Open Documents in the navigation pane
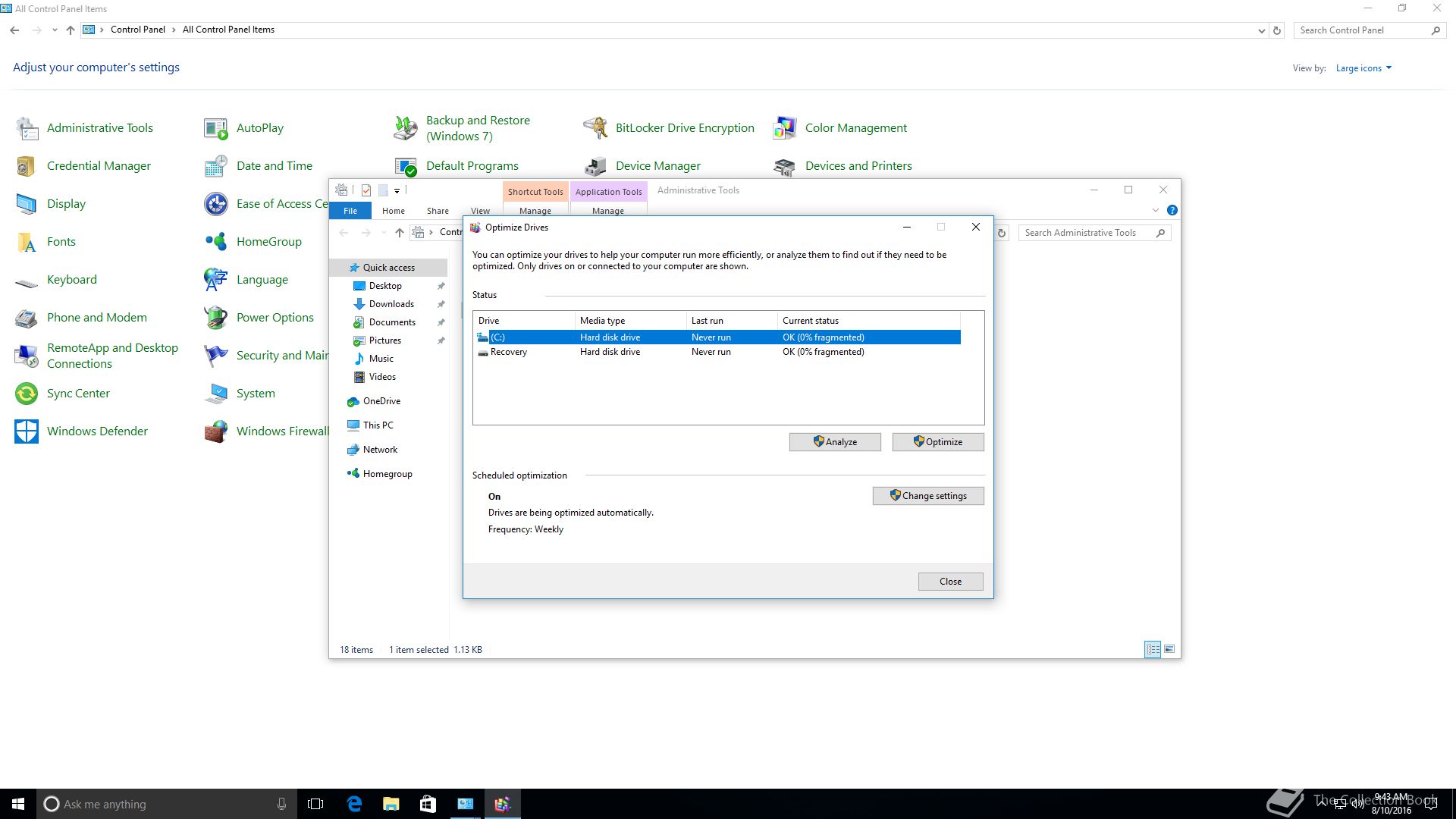1456x819 pixels. pos(392,322)
